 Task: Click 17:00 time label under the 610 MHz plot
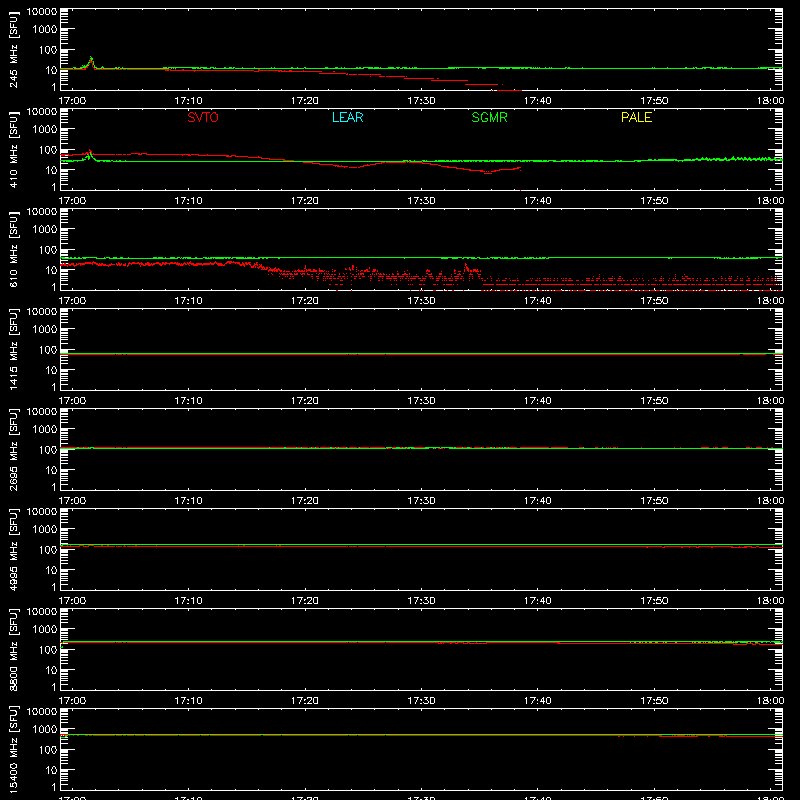(72, 301)
